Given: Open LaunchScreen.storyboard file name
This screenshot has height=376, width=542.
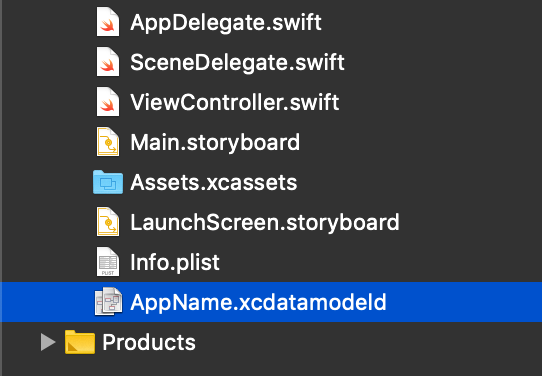Looking at the screenshot, I should [x=265, y=222].
